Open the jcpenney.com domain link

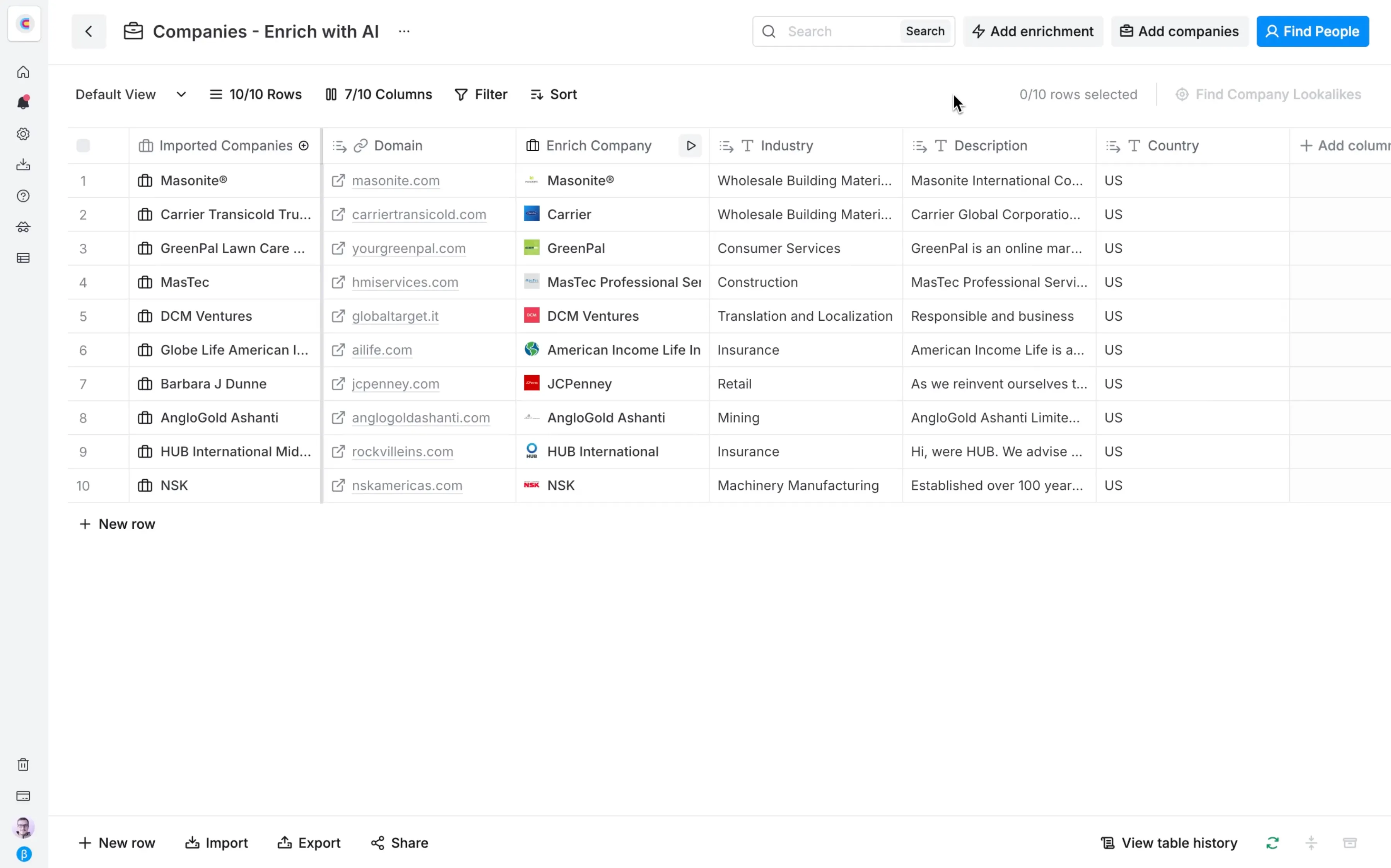point(396,384)
